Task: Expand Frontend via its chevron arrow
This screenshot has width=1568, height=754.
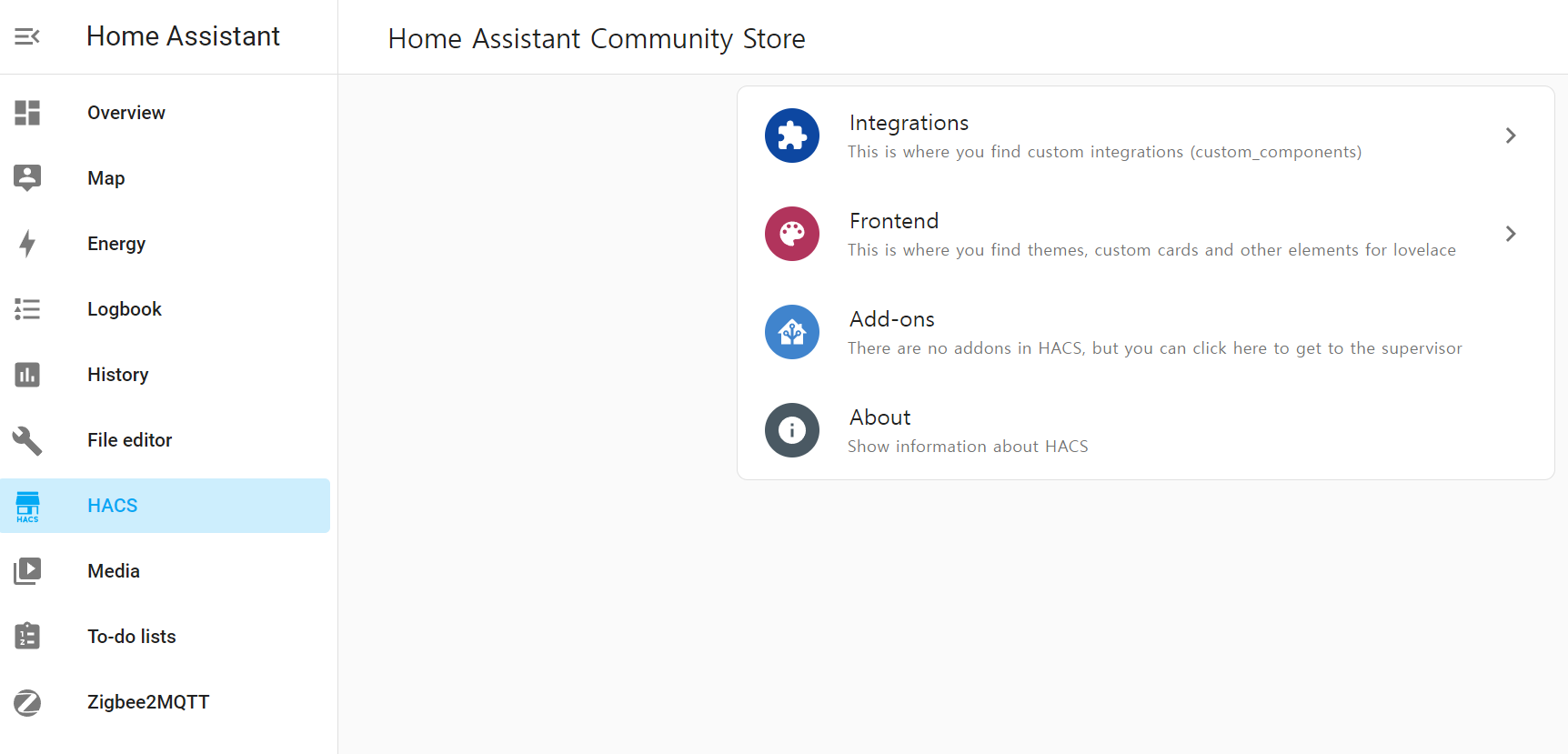Action: (1510, 234)
